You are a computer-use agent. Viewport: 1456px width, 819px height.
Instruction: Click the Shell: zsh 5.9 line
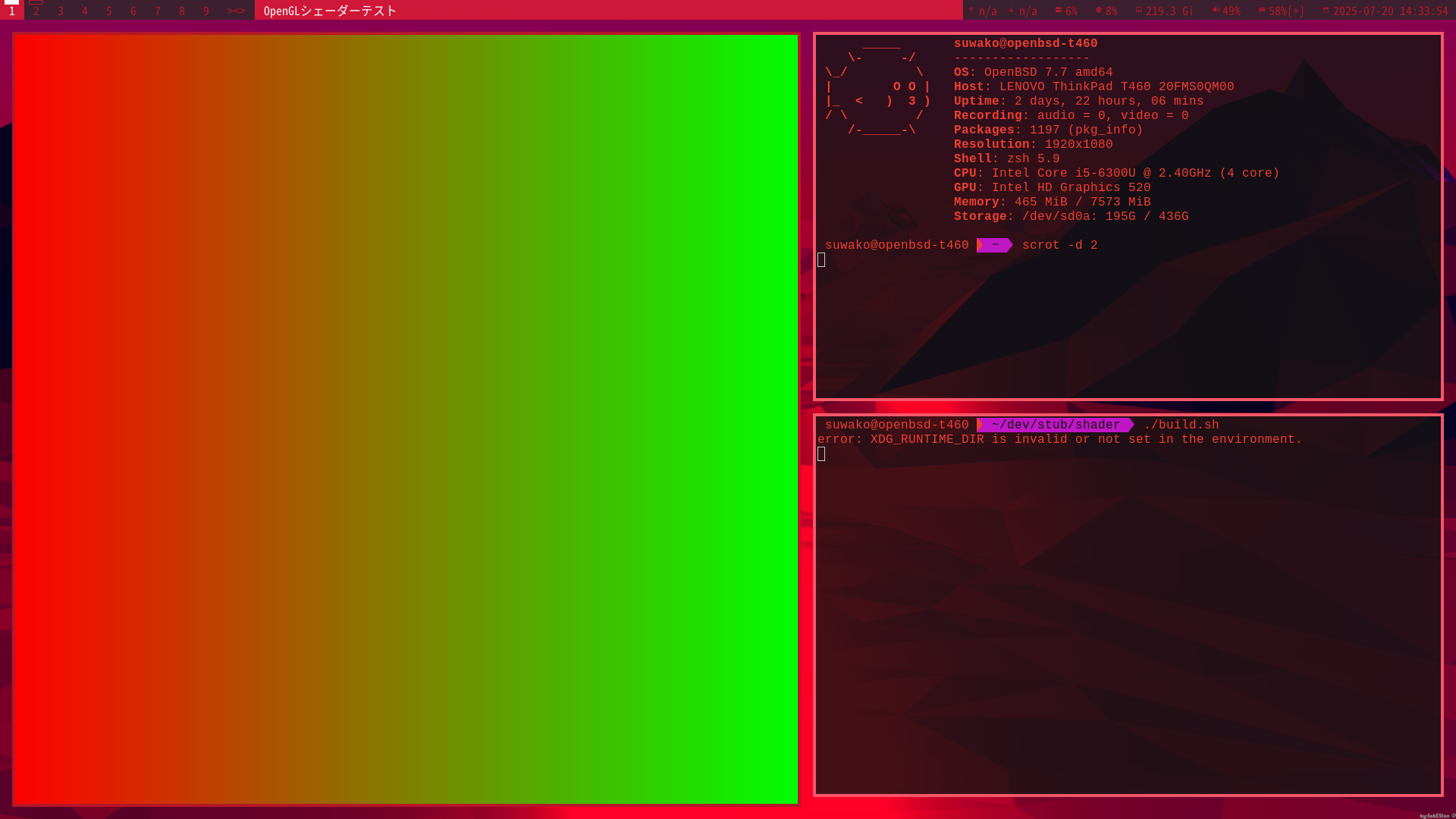click(1006, 158)
